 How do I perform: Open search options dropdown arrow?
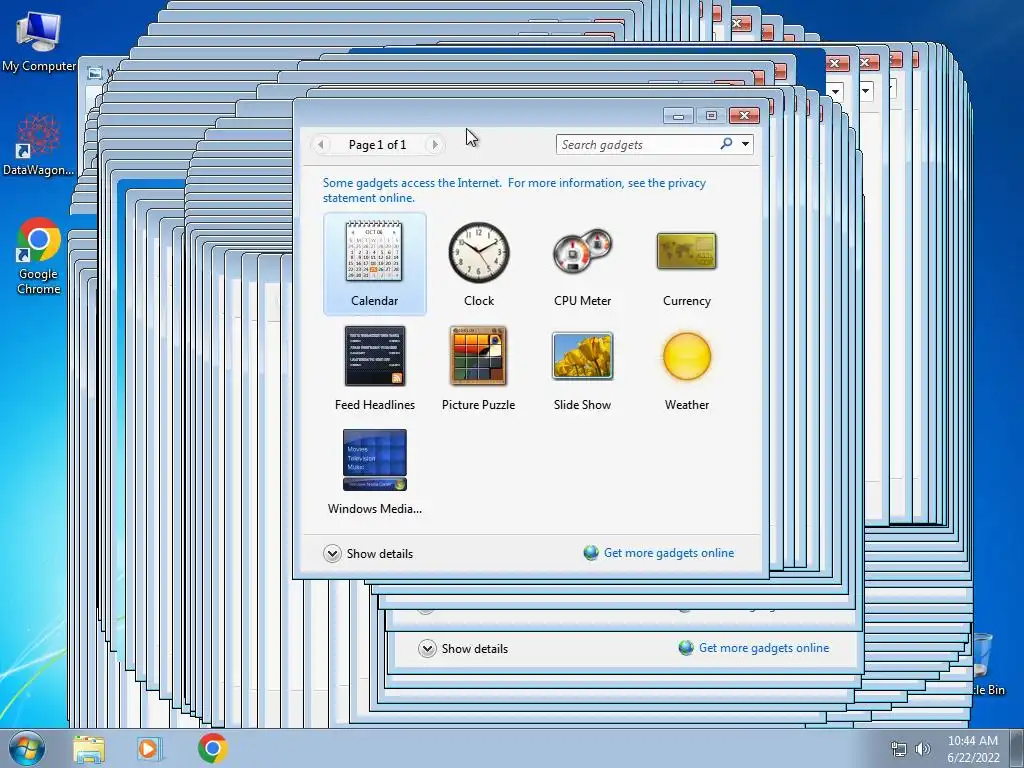point(745,144)
